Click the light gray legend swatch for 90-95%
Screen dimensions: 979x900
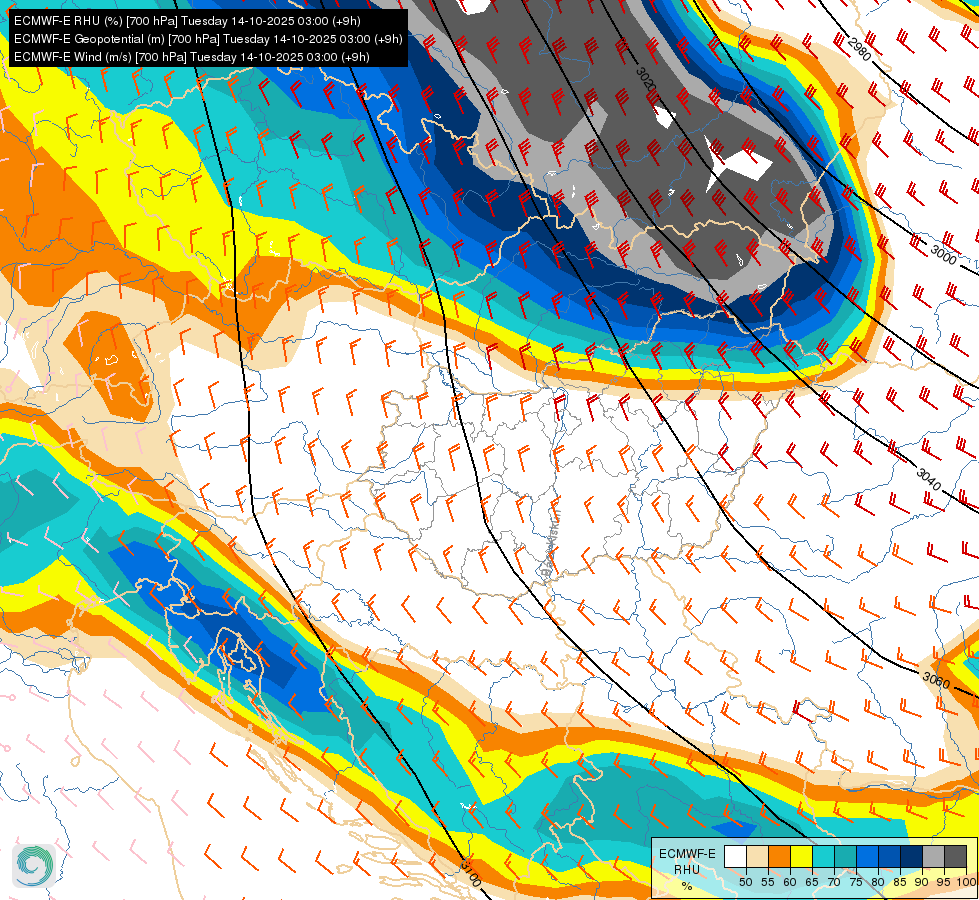click(x=934, y=856)
